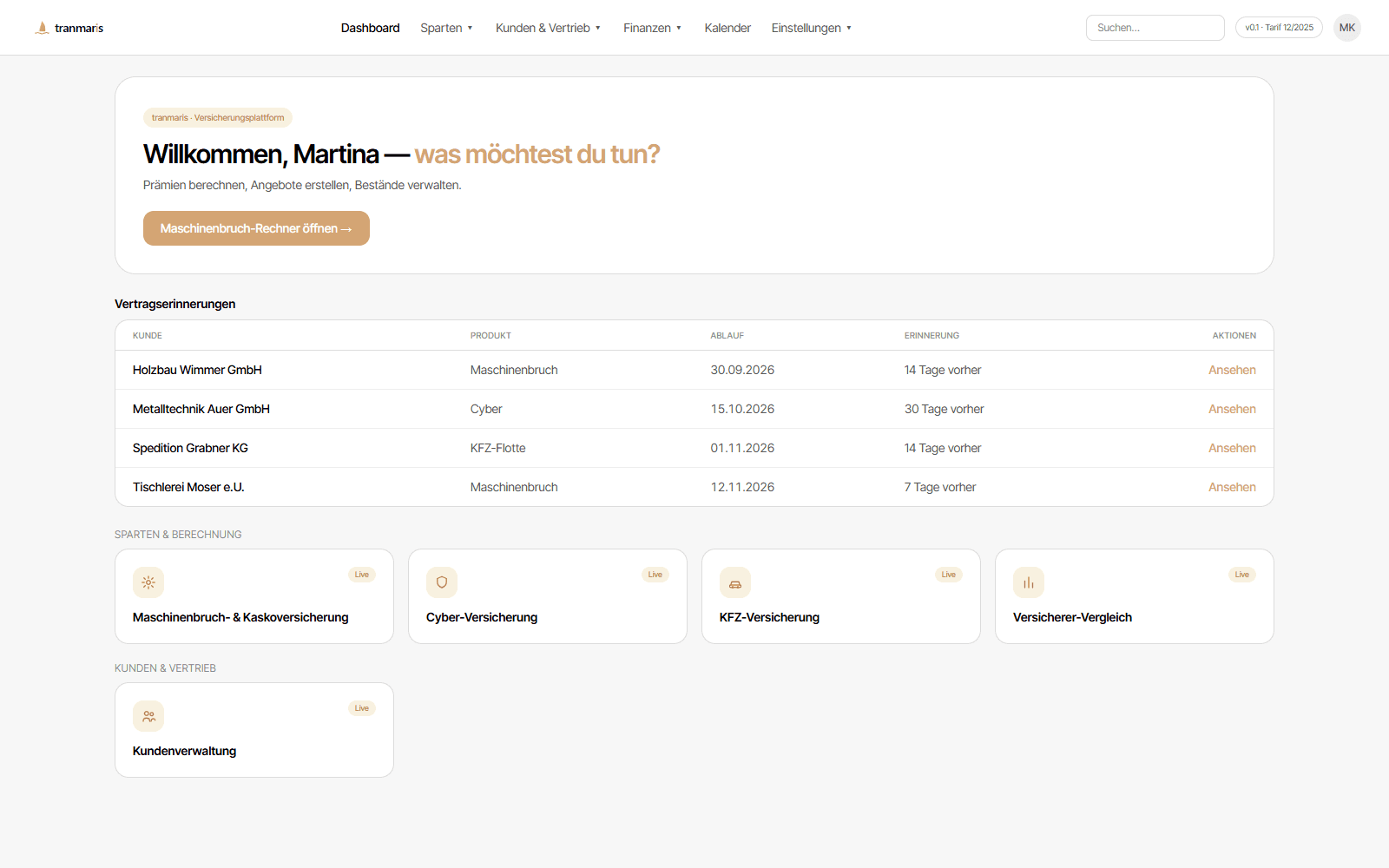
Task: Expand the Sparten dropdown menu
Action: 446,28
